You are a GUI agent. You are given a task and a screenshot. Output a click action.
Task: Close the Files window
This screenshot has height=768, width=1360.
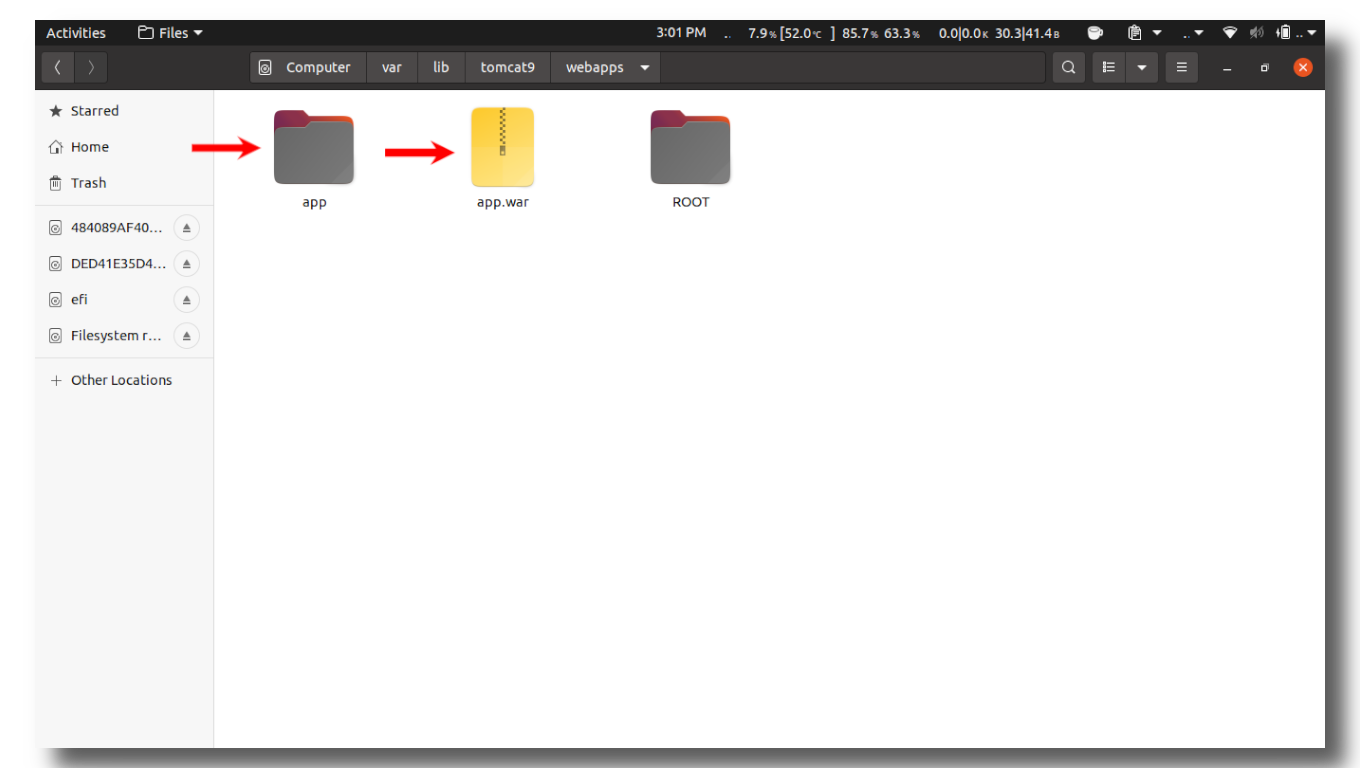pyautogui.click(x=1303, y=67)
